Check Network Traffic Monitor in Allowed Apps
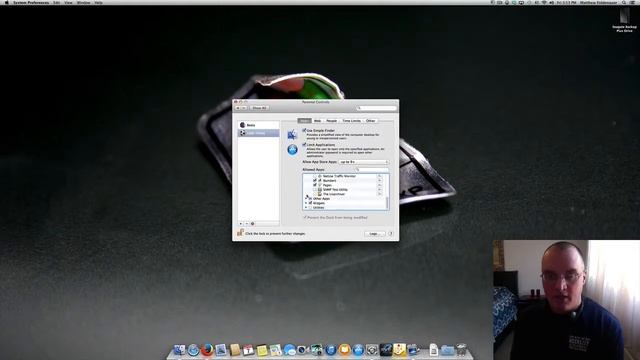Screen dimensions: 640x360 (x=315, y=176)
